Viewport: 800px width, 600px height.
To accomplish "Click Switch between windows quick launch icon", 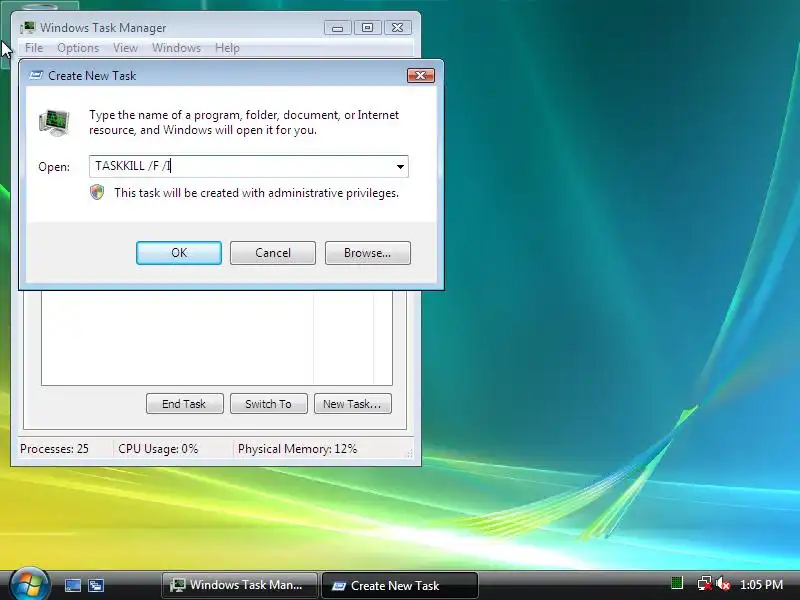I will pyautogui.click(x=96, y=585).
